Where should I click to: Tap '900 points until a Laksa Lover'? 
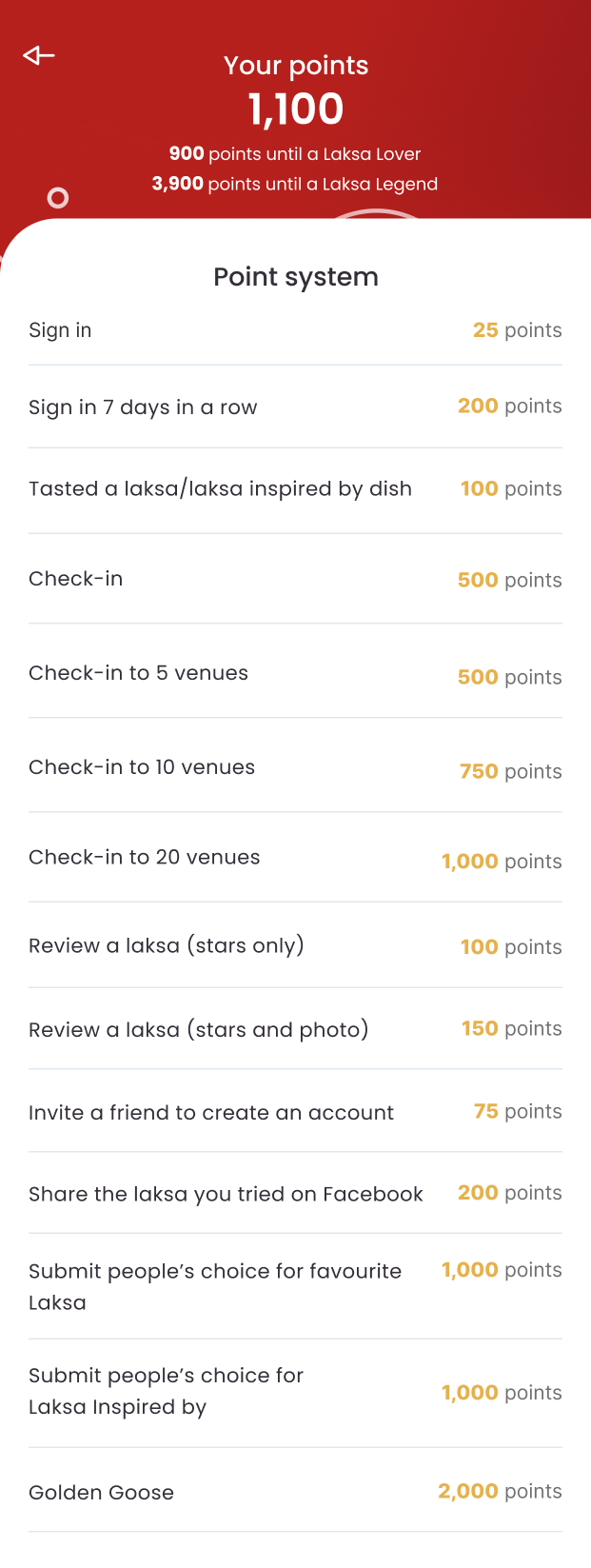coord(295,154)
